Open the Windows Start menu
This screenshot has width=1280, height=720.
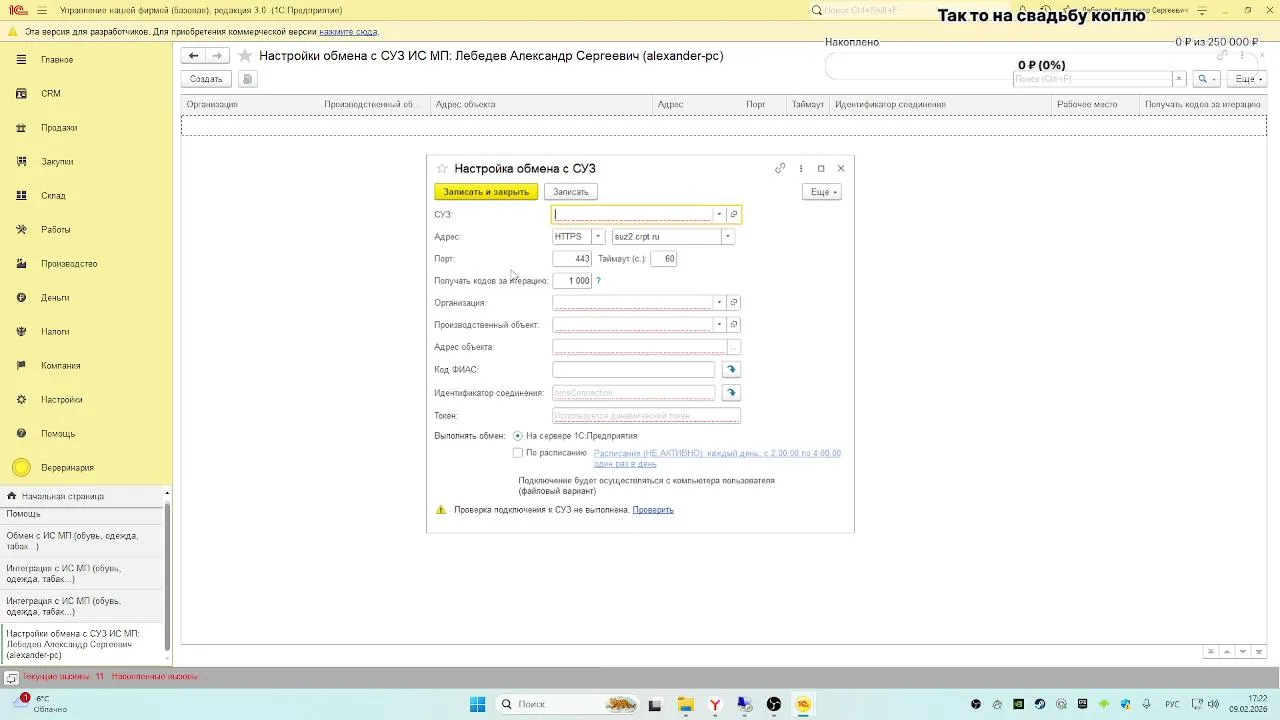click(478, 704)
